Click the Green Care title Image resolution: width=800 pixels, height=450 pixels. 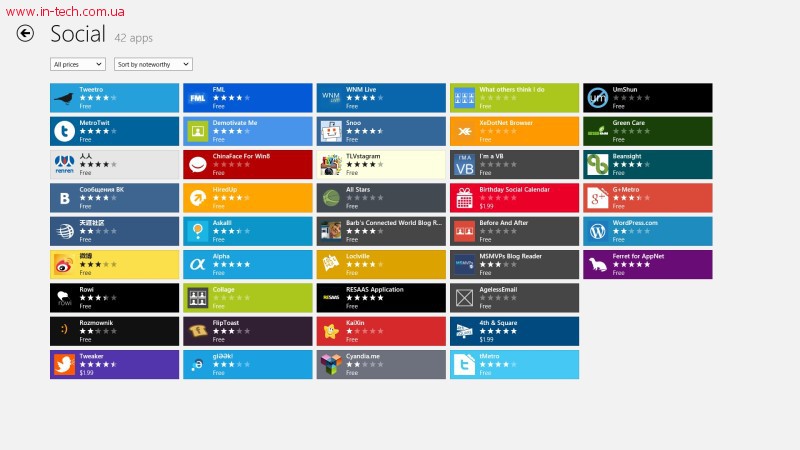[629, 122]
